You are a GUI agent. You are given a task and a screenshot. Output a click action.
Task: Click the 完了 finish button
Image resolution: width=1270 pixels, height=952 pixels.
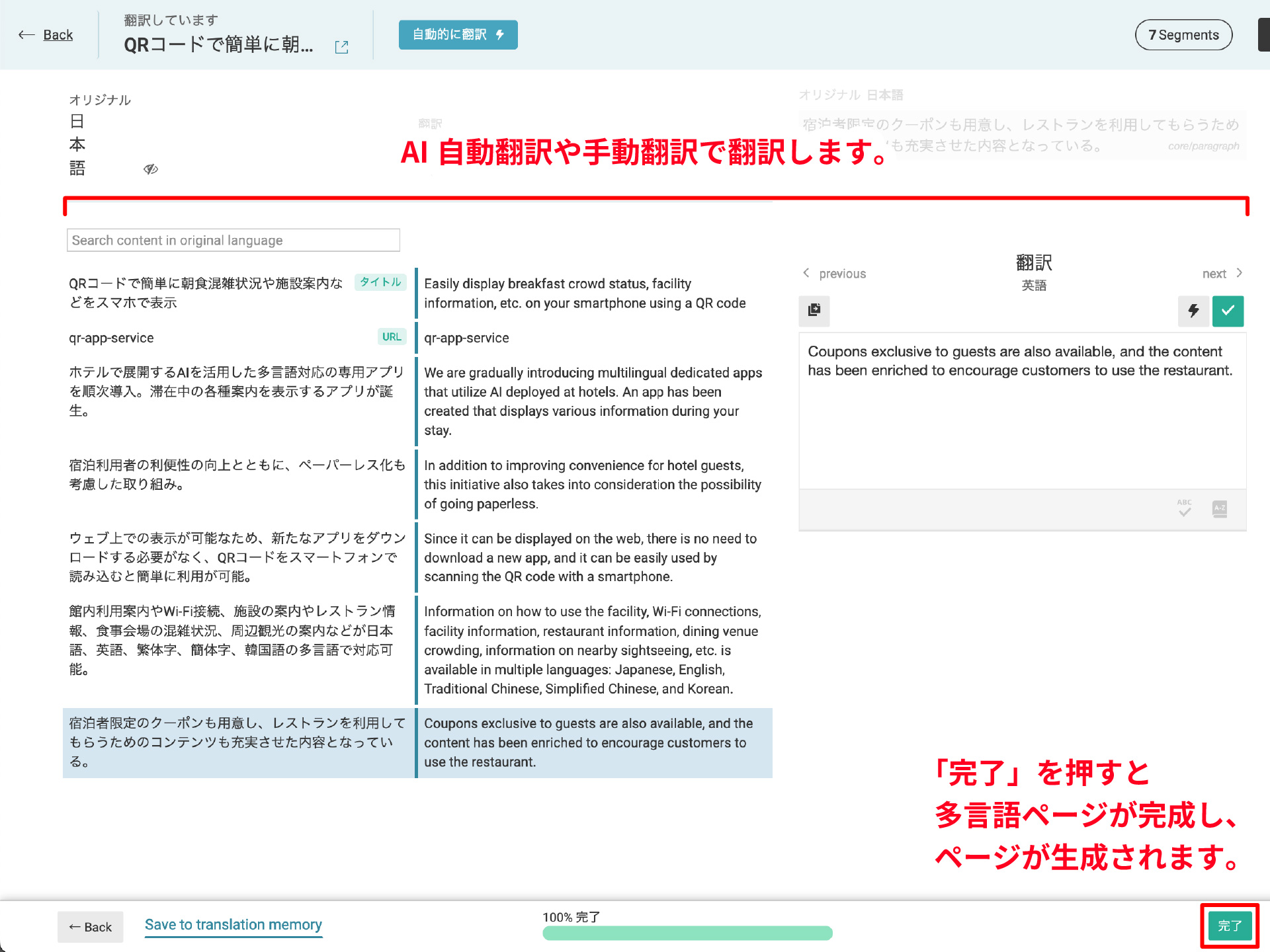tap(1230, 926)
